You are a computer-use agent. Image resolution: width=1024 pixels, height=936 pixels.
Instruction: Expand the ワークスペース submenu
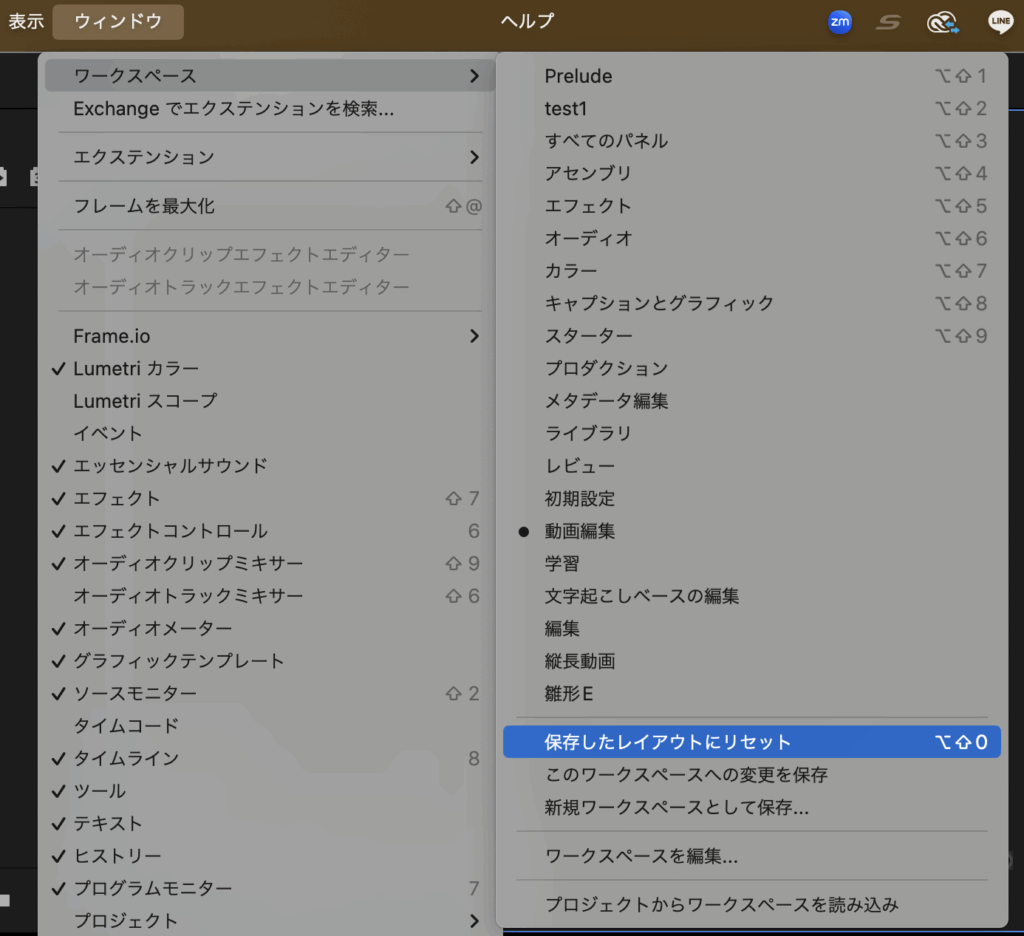(270, 76)
